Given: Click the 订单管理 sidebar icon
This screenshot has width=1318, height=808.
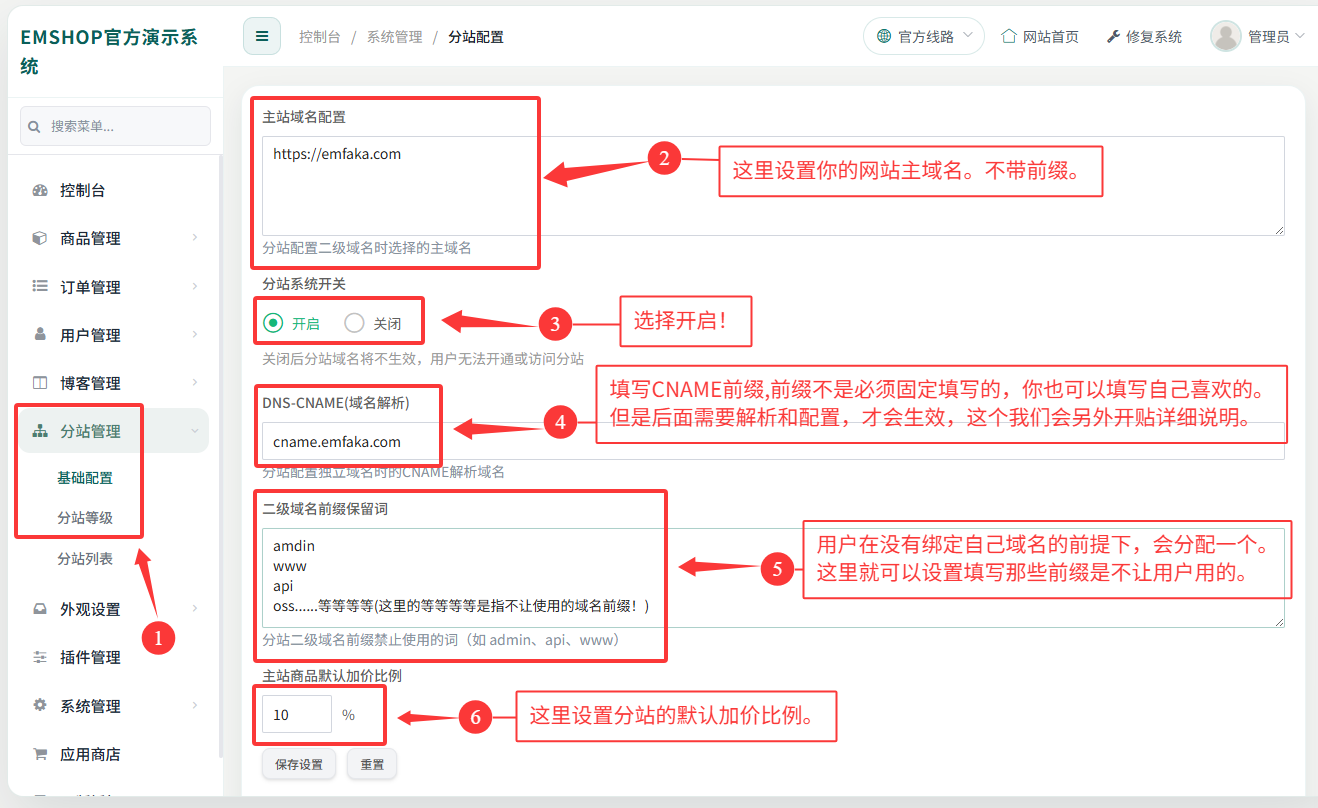Looking at the screenshot, I should point(38,286).
